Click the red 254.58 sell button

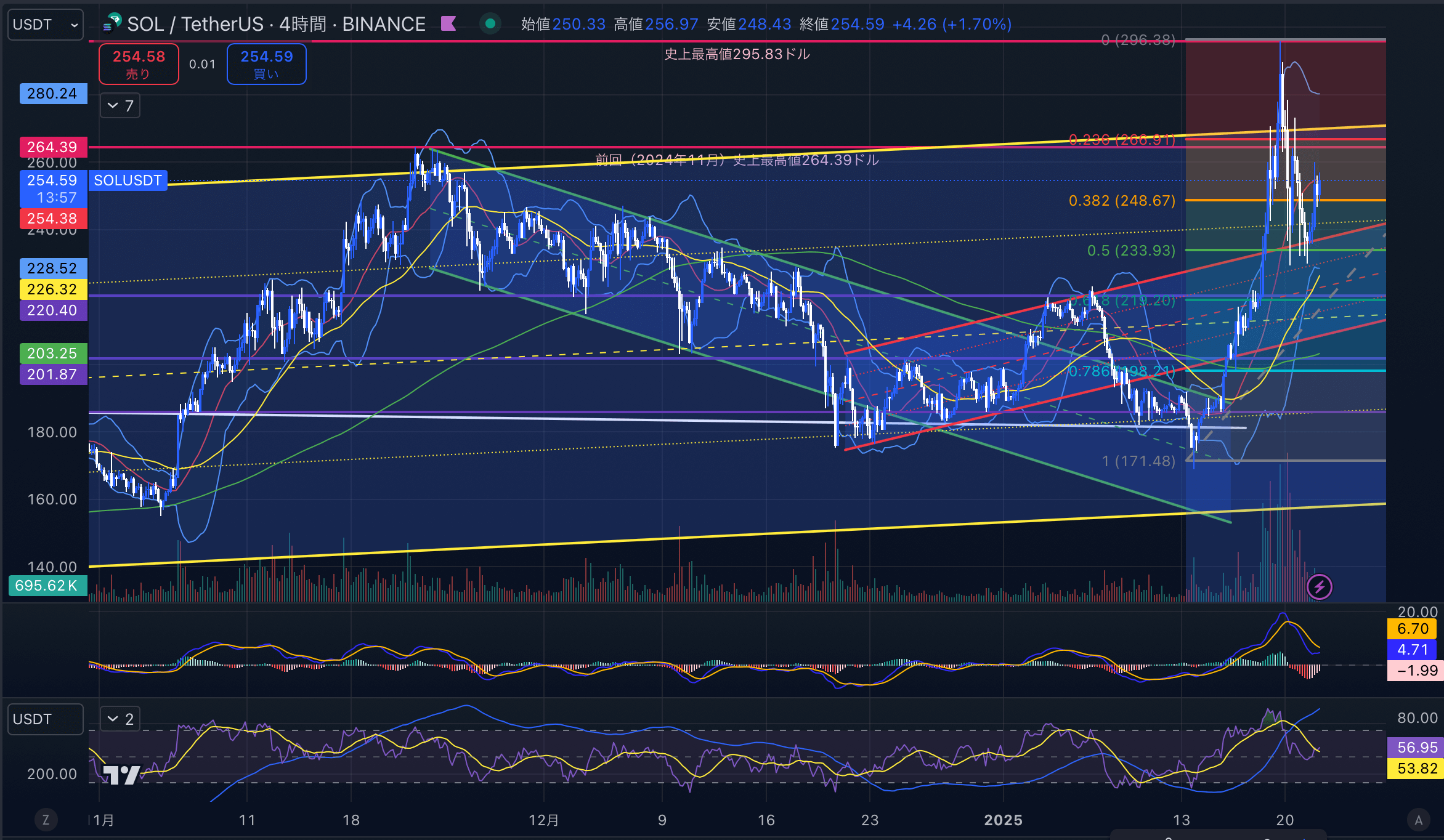tap(139, 64)
